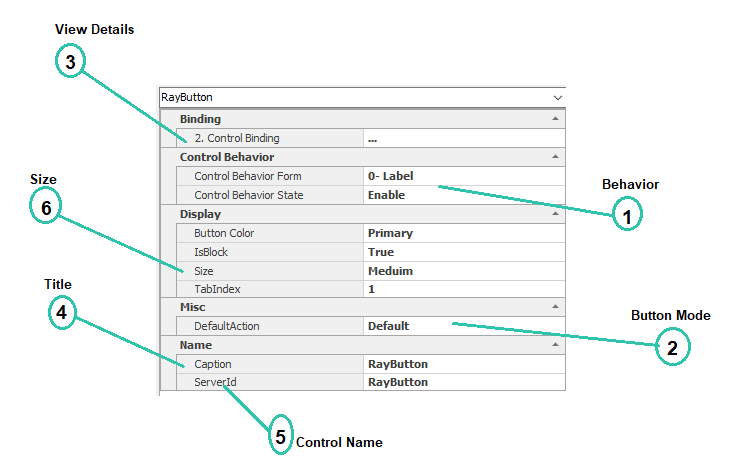740x475 pixels.
Task: Open the RayButton object dropdown
Action: tap(556, 98)
